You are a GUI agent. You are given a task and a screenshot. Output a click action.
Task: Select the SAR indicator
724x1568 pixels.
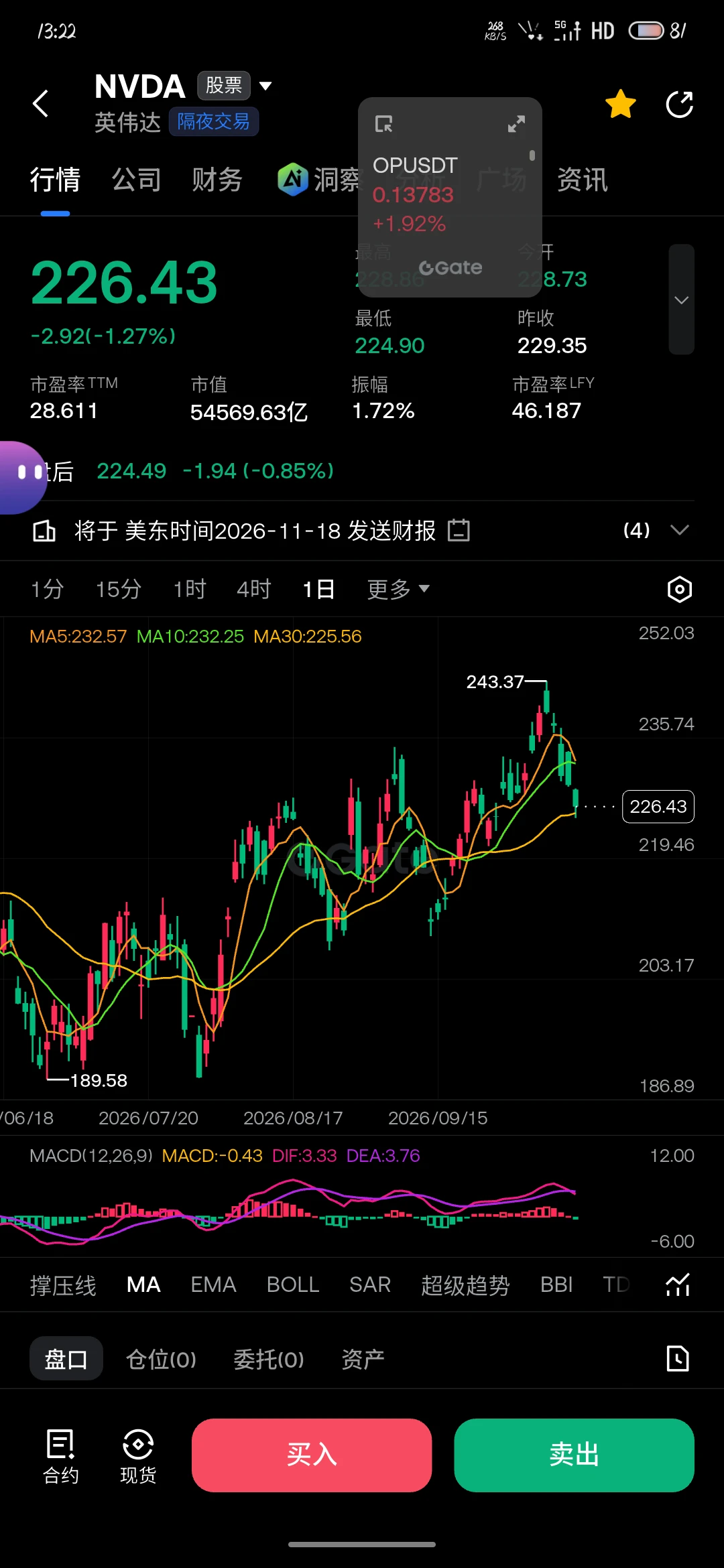point(370,1285)
